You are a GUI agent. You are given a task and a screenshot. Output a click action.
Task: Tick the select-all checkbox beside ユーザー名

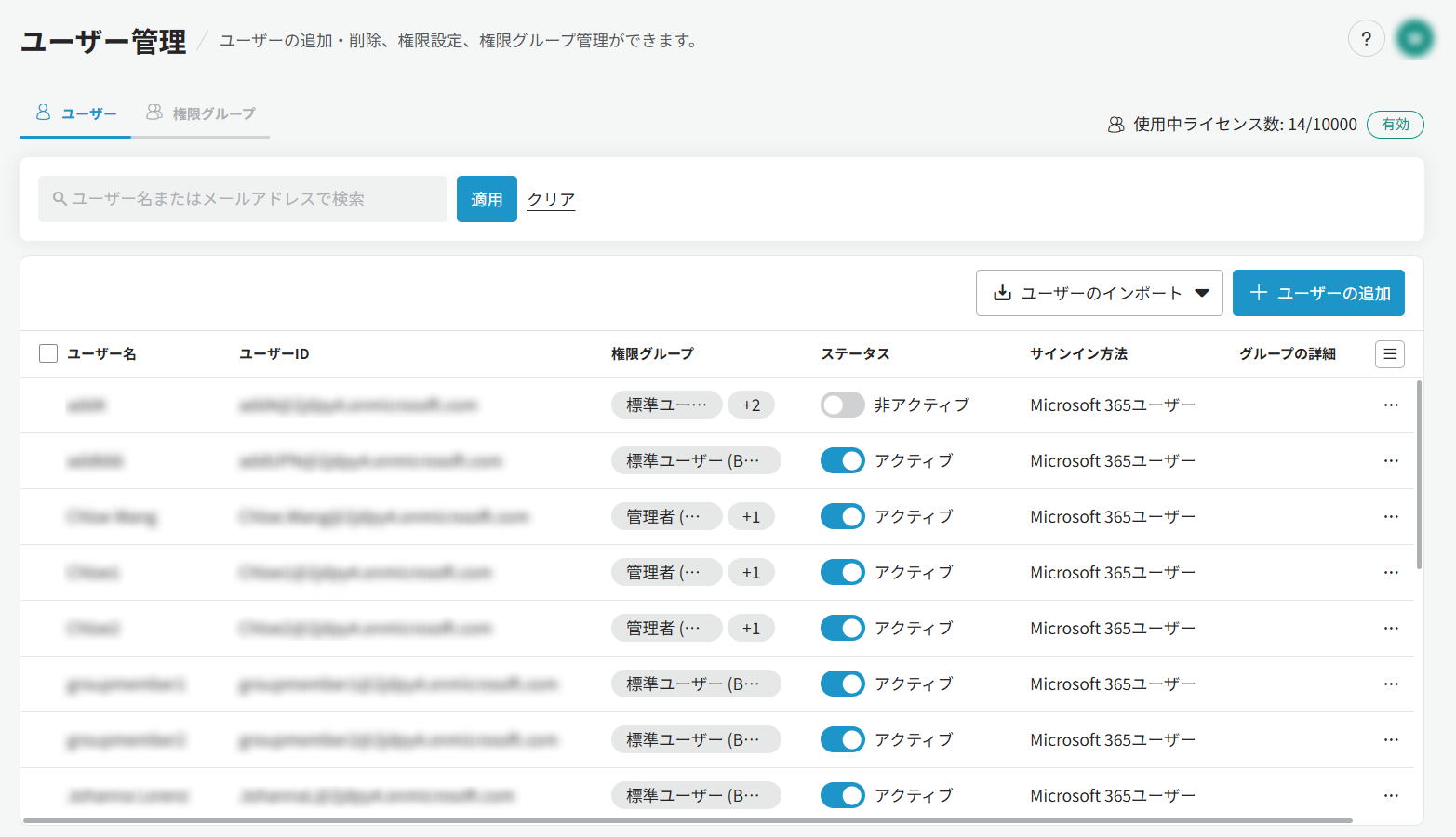[x=48, y=353]
